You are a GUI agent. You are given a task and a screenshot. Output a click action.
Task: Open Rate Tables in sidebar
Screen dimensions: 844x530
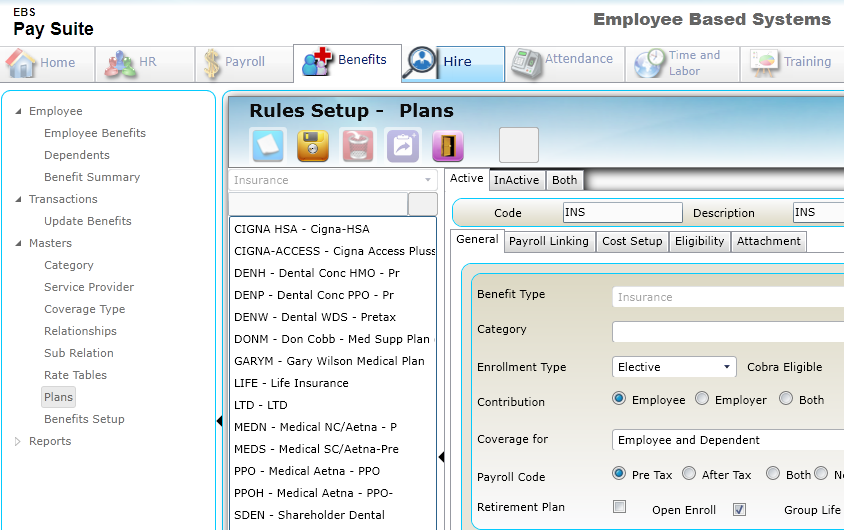[x=75, y=375]
